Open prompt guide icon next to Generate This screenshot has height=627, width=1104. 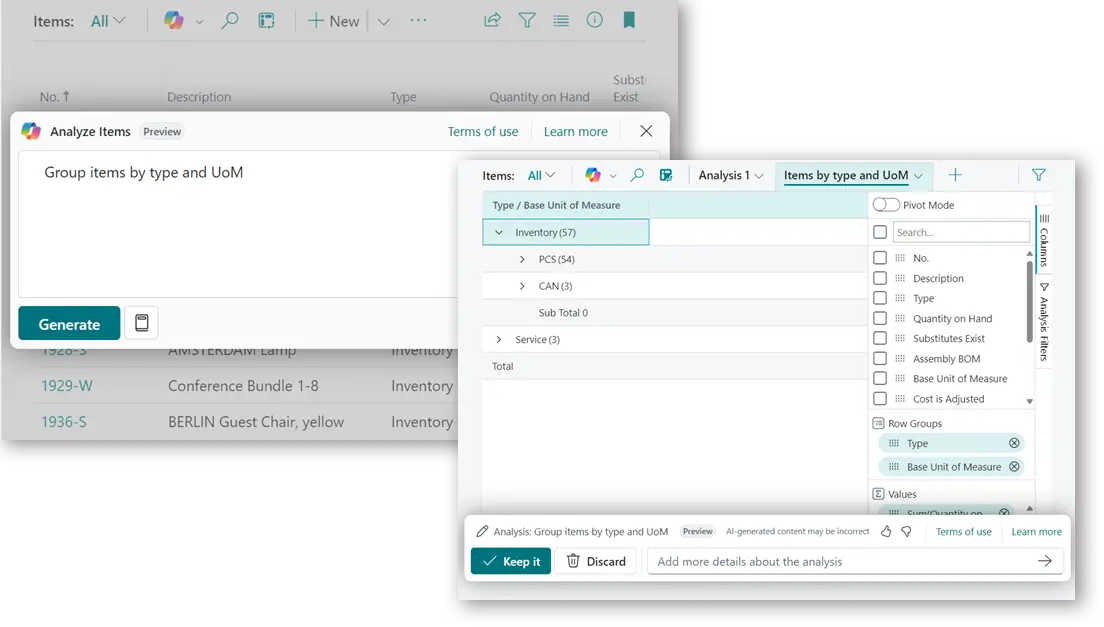click(x=142, y=323)
